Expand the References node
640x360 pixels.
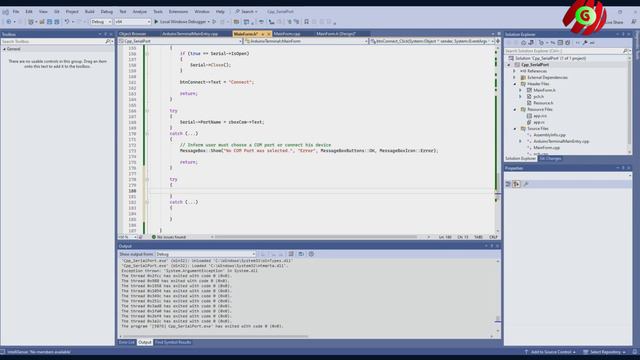pos(515,71)
